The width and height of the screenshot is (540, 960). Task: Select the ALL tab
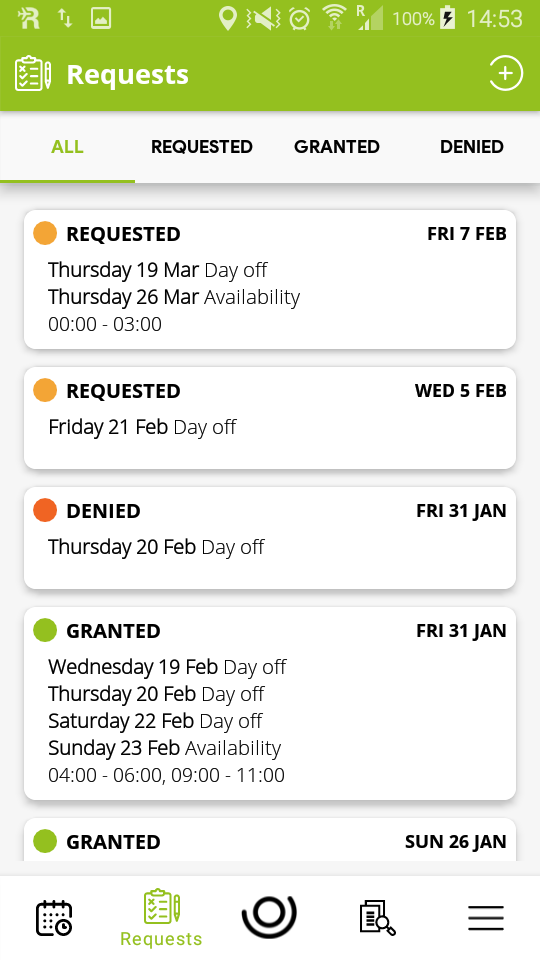pos(67,147)
